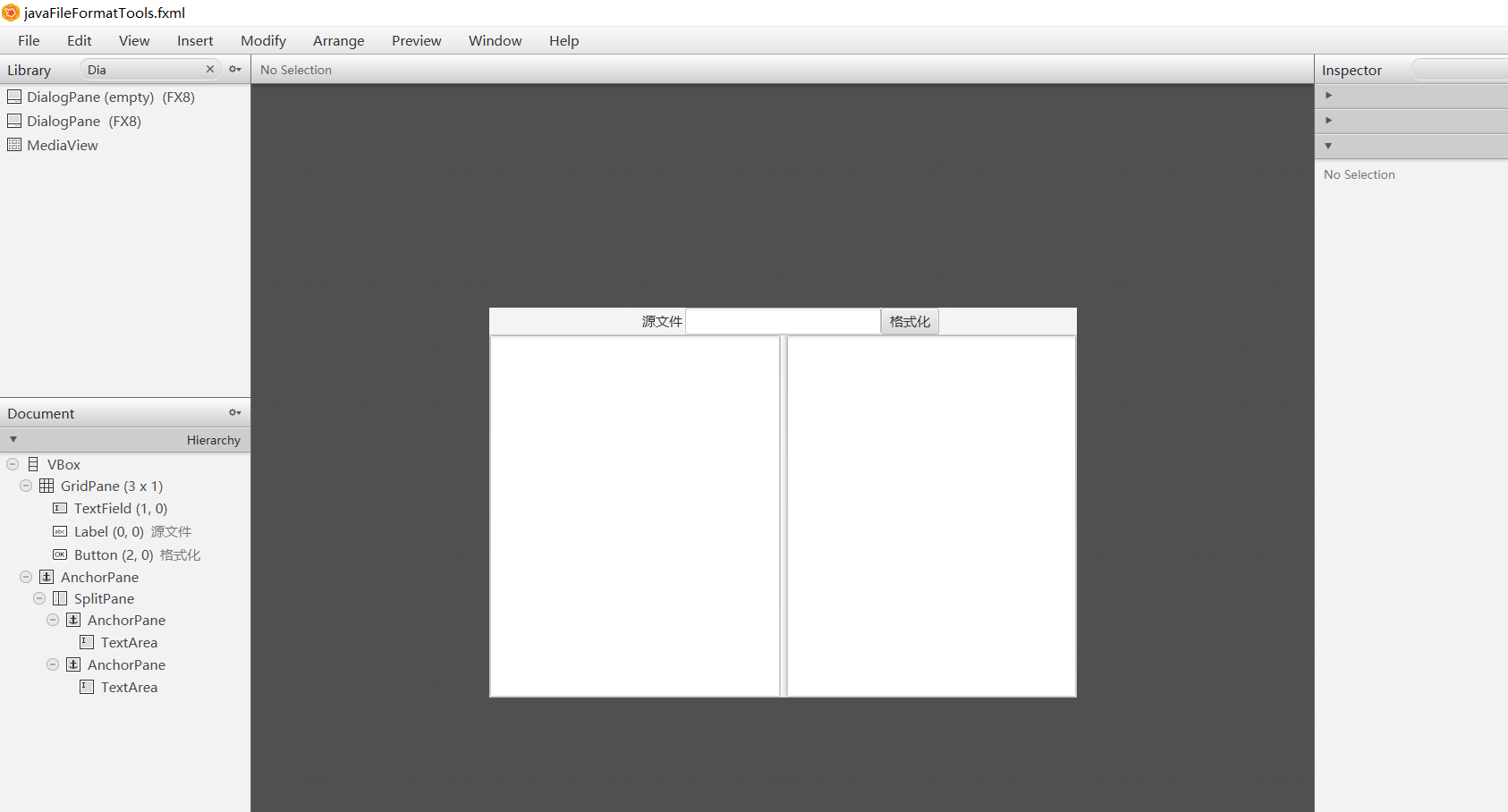
Task: Click the SplitPane divider in the canvas
Action: click(x=784, y=516)
